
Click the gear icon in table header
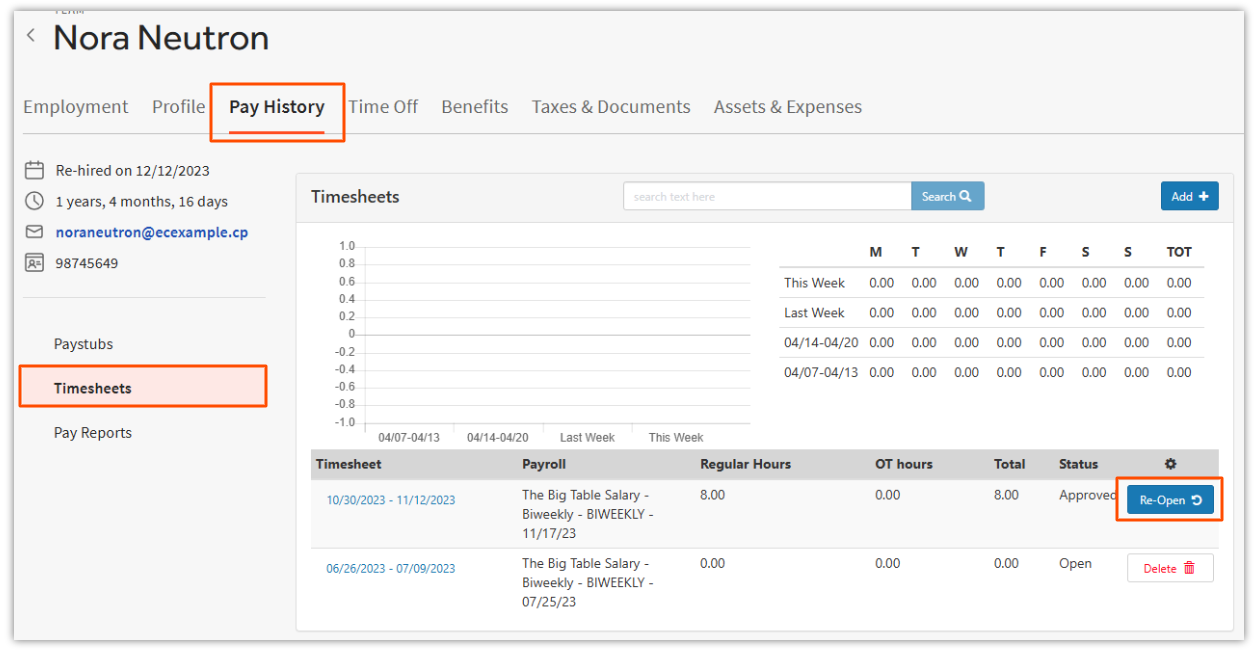(x=1171, y=464)
